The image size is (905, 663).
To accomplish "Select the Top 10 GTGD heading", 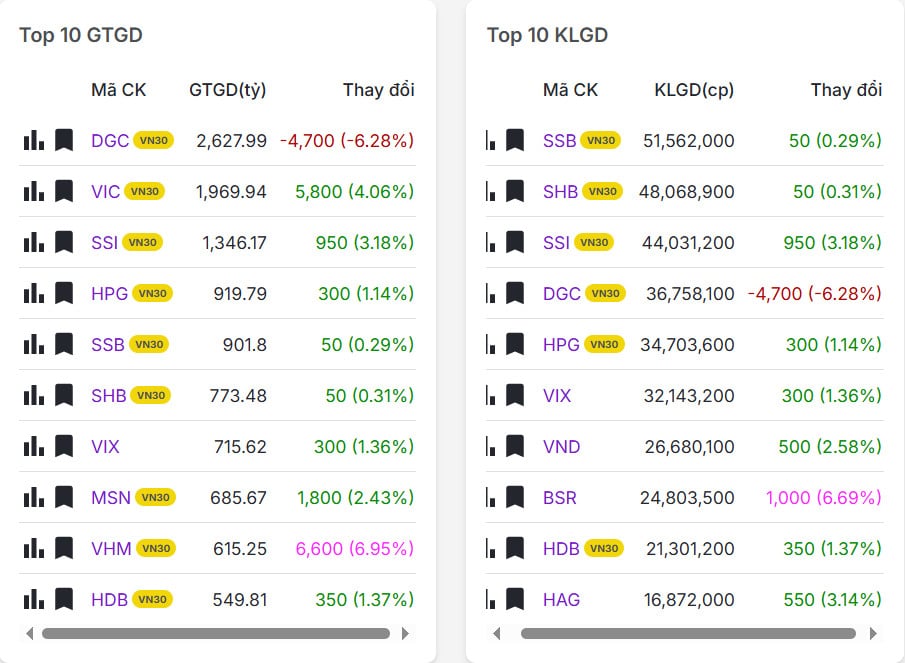I will (x=80, y=35).
